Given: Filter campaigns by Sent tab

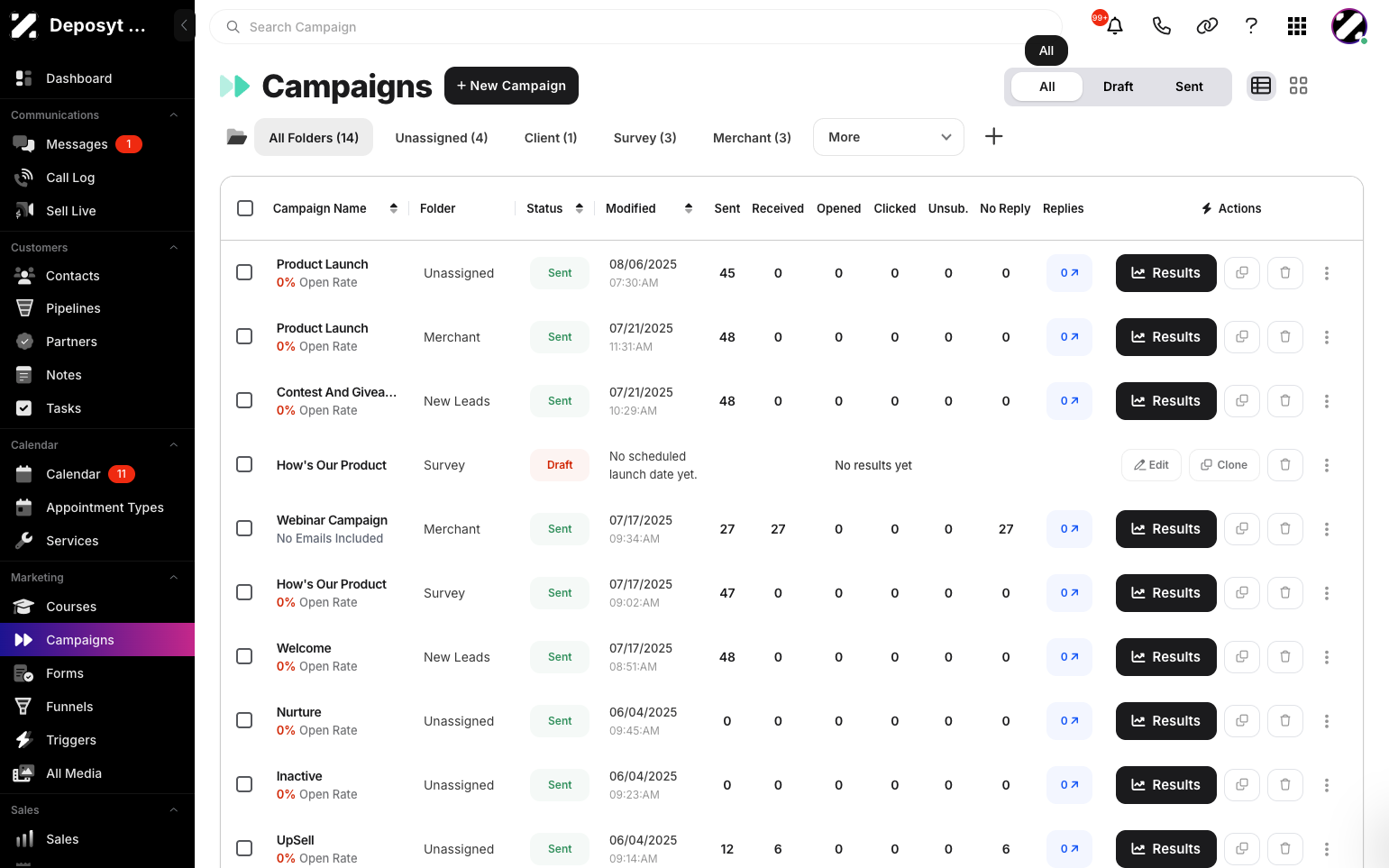Looking at the screenshot, I should [1189, 87].
